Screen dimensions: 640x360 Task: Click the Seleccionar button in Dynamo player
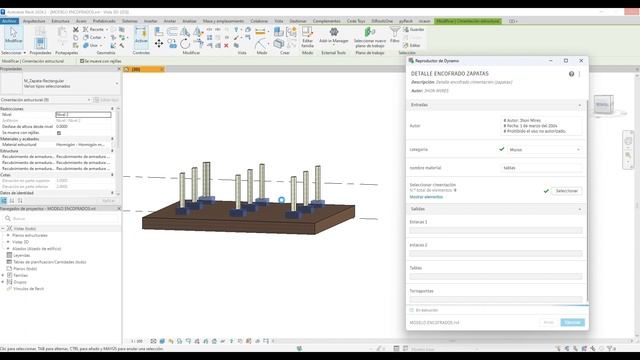(567, 191)
